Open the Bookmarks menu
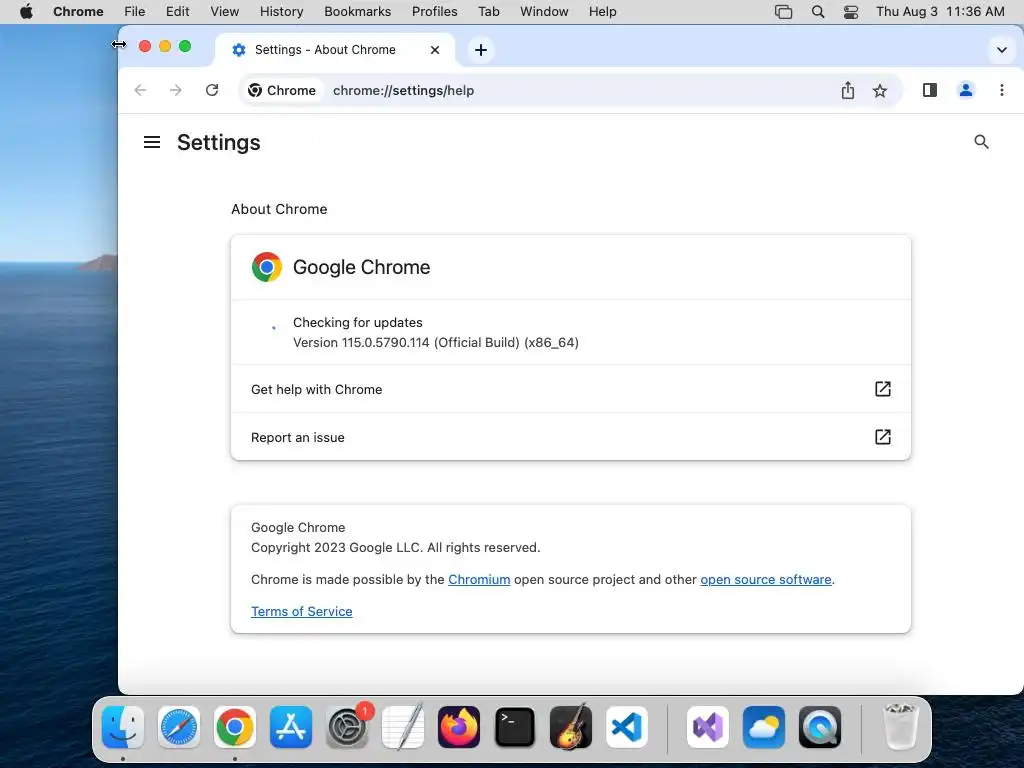Screen dimensions: 1024x768 [x=357, y=12]
